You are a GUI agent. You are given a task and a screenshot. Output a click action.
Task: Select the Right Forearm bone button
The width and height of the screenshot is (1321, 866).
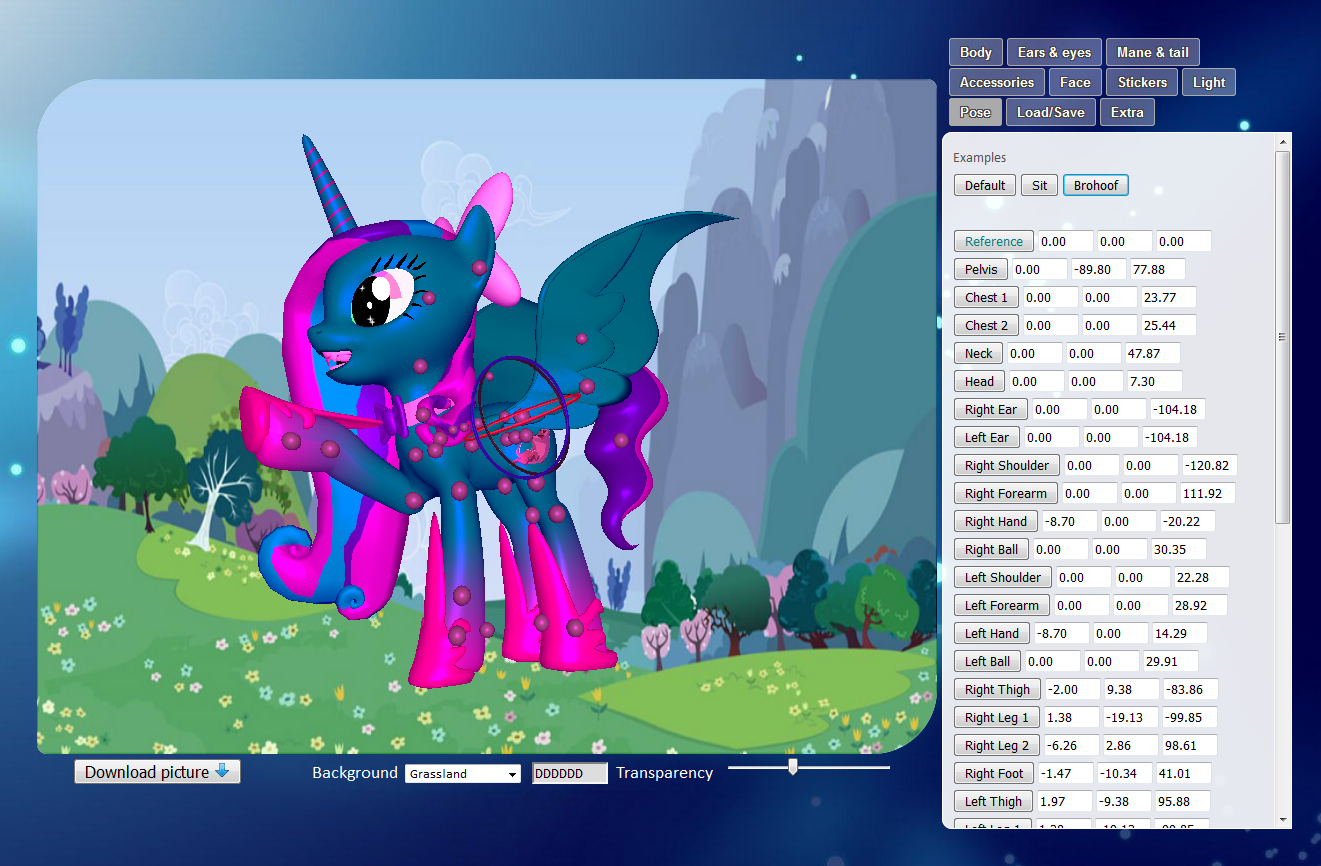[x=1006, y=493]
